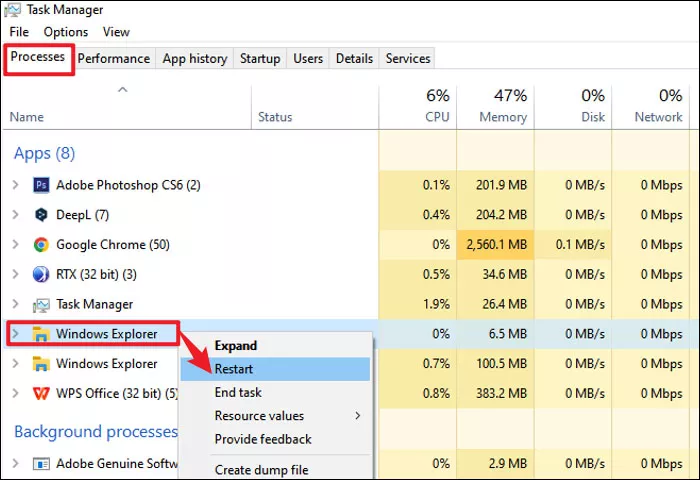The image size is (700, 480).
Task: Sort by the Disk column header
Action: tap(573, 106)
